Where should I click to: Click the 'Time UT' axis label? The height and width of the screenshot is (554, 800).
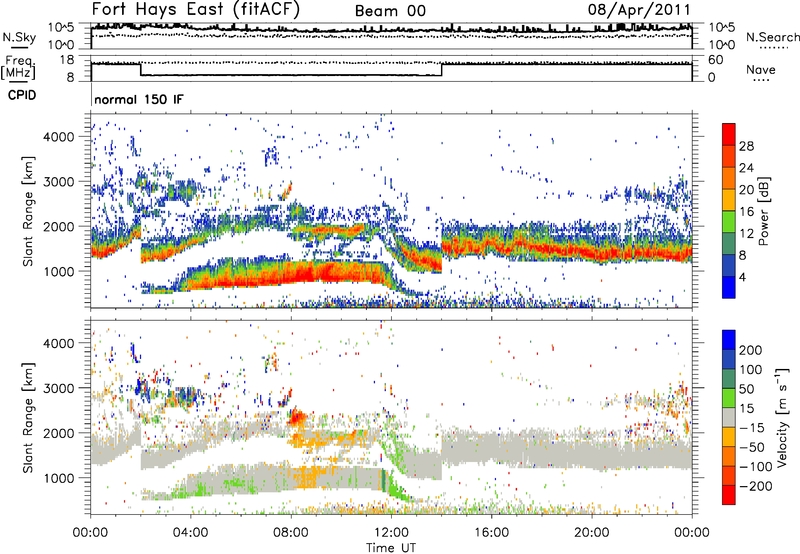tap(391, 548)
